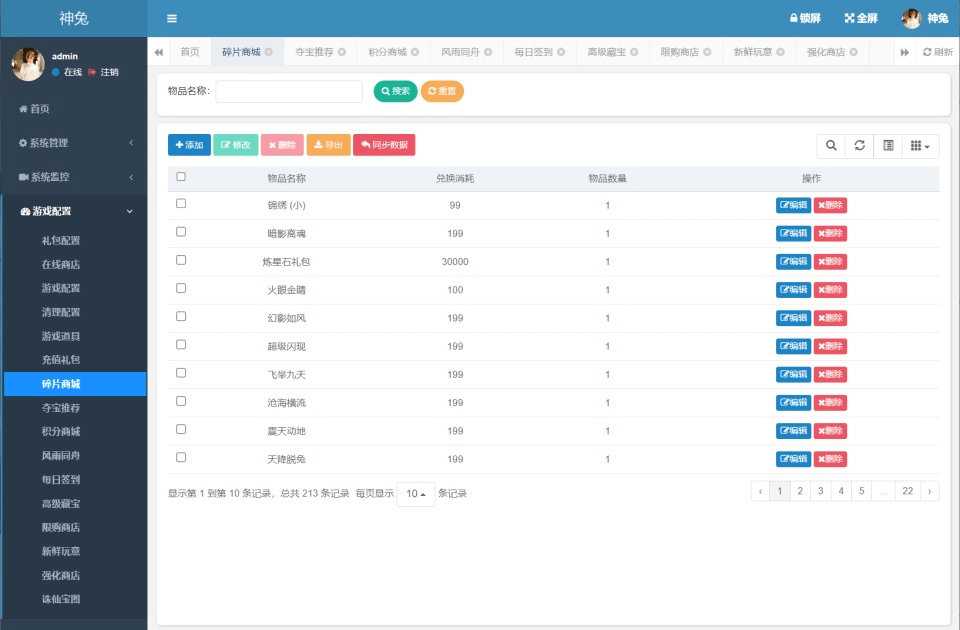The width and height of the screenshot is (960, 630).
Task: Click the 导出 export button
Action: click(x=329, y=145)
